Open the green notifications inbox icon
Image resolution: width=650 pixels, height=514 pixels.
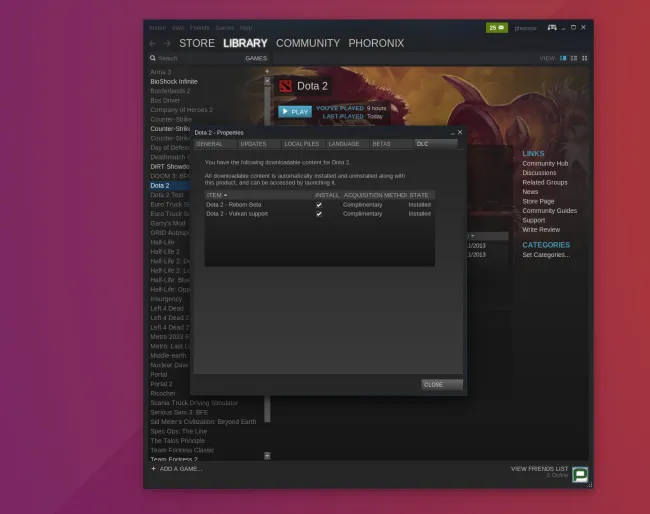tap(496, 27)
